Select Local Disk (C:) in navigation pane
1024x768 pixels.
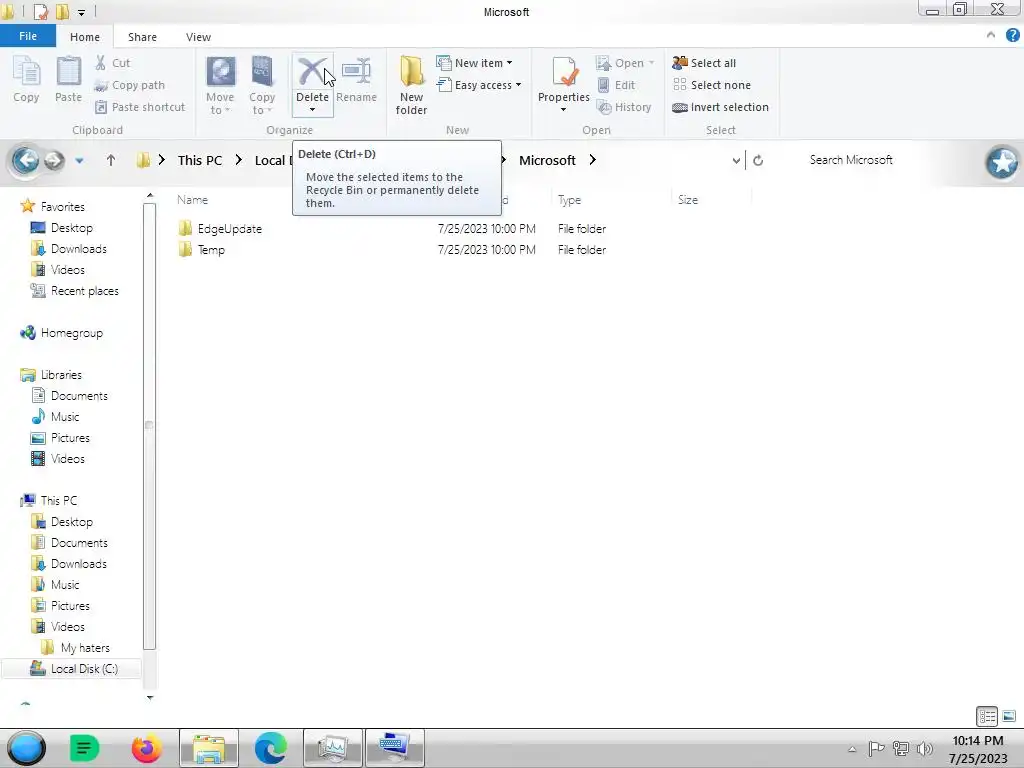click(x=84, y=669)
